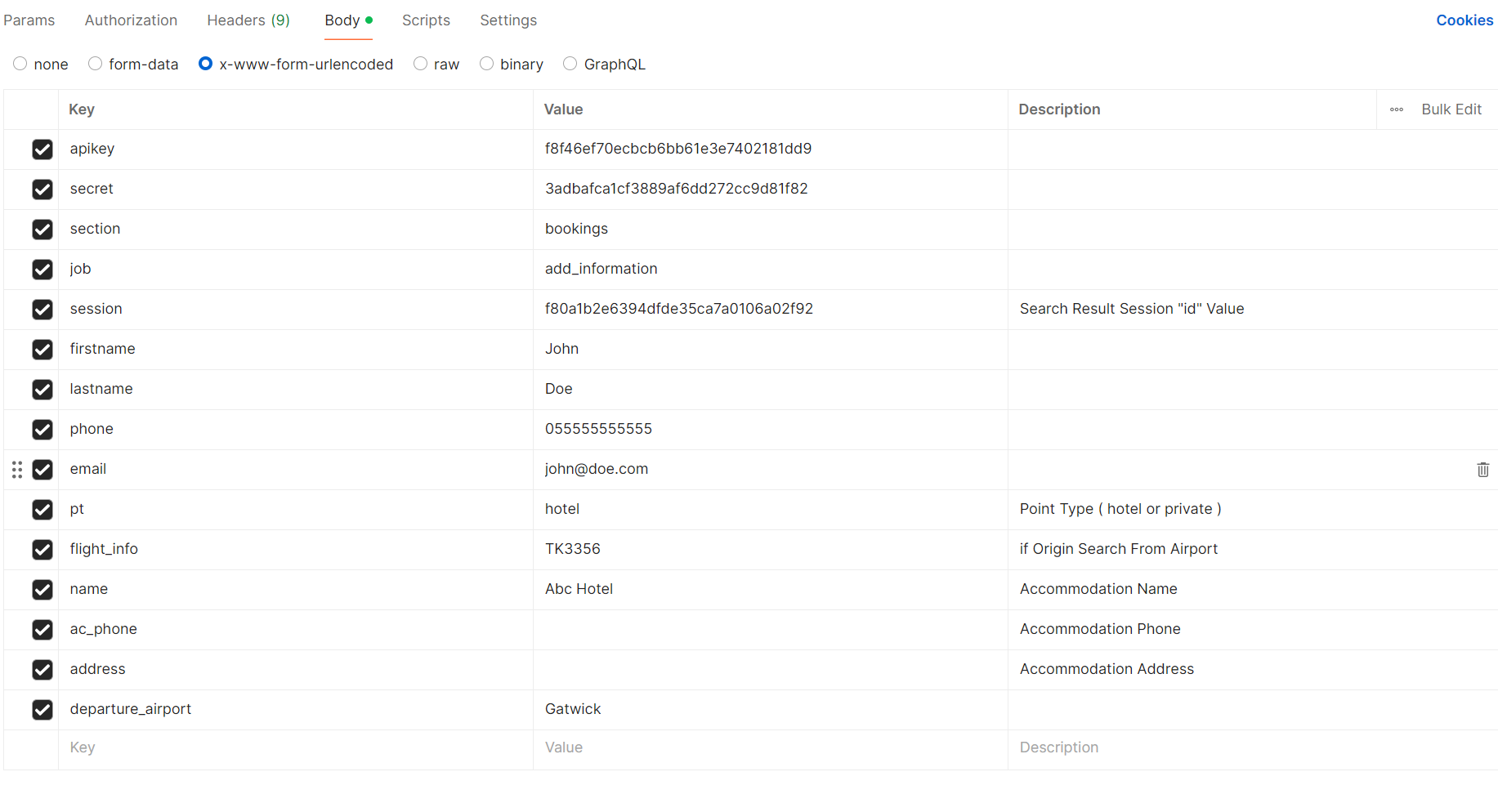Click the Bulk Edit button
This screenshot has height=812, width=1498.
tap(1451, 109)
